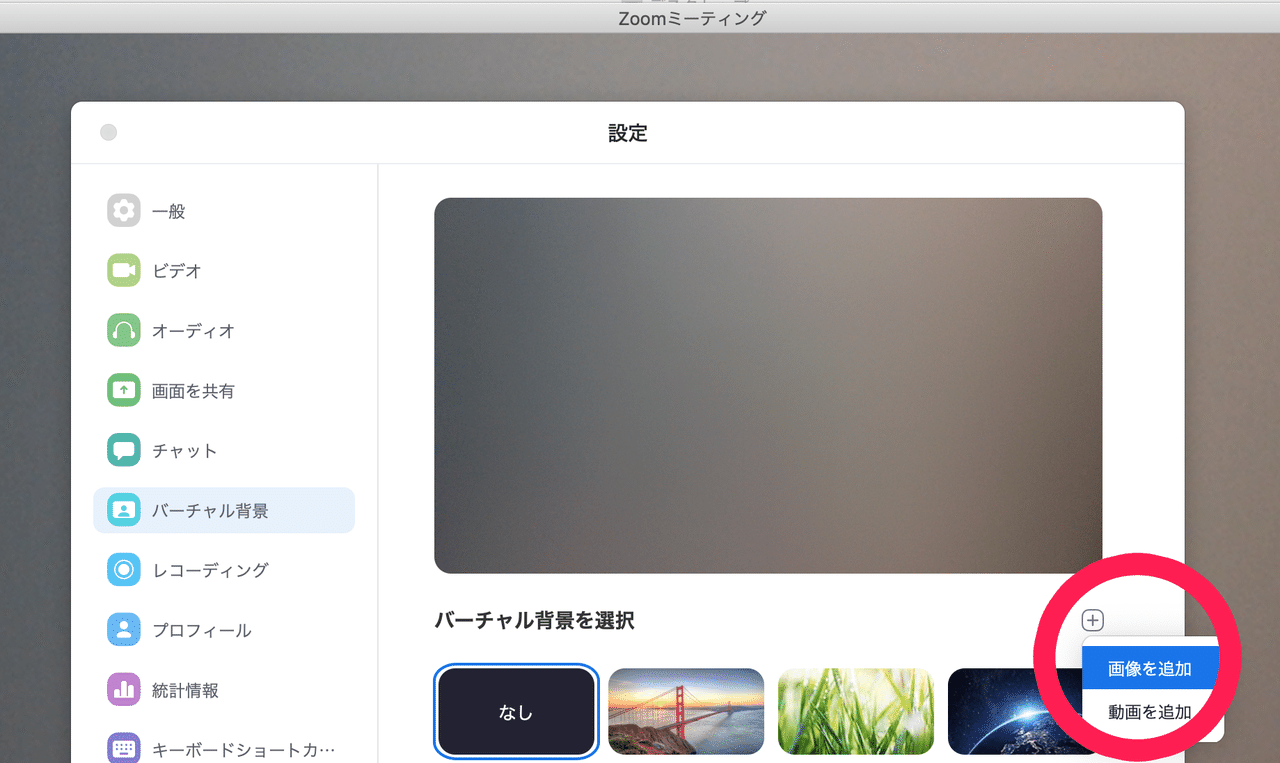Open the チャット speech bubble icon

[x=124, y=451]
